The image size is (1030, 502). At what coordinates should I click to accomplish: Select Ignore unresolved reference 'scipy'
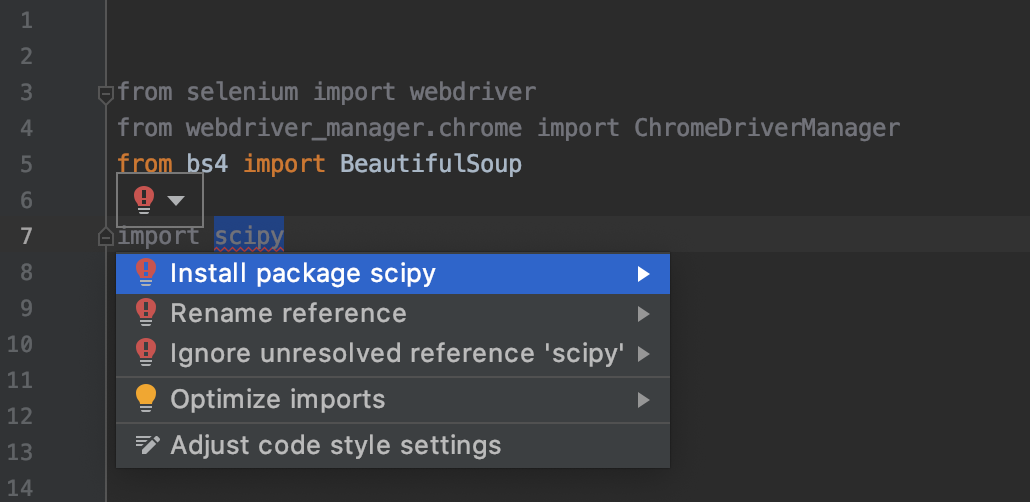pyautogui.click(x=393, y=354)
